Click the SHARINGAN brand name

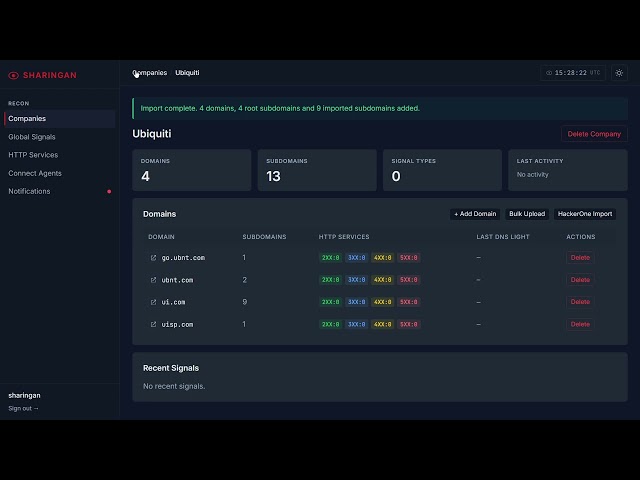coord(50,76)
